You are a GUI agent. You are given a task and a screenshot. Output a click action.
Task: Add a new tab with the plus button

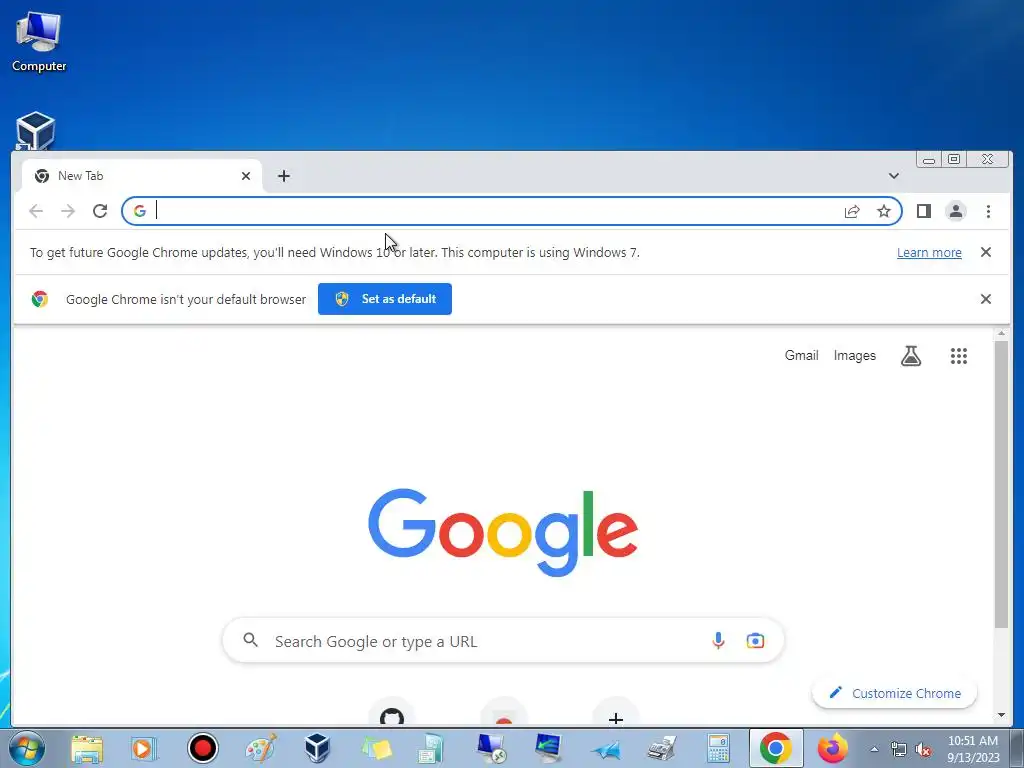pyautogui.click(x=283, y=176)
